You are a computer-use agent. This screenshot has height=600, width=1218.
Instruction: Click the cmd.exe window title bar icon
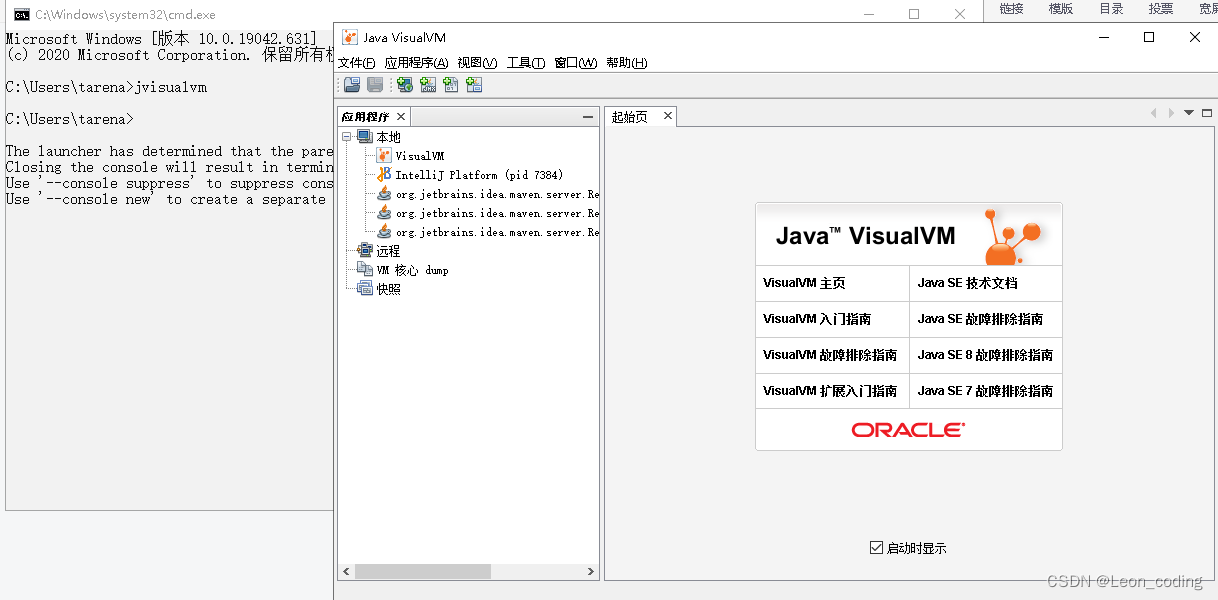coord(21,15)
